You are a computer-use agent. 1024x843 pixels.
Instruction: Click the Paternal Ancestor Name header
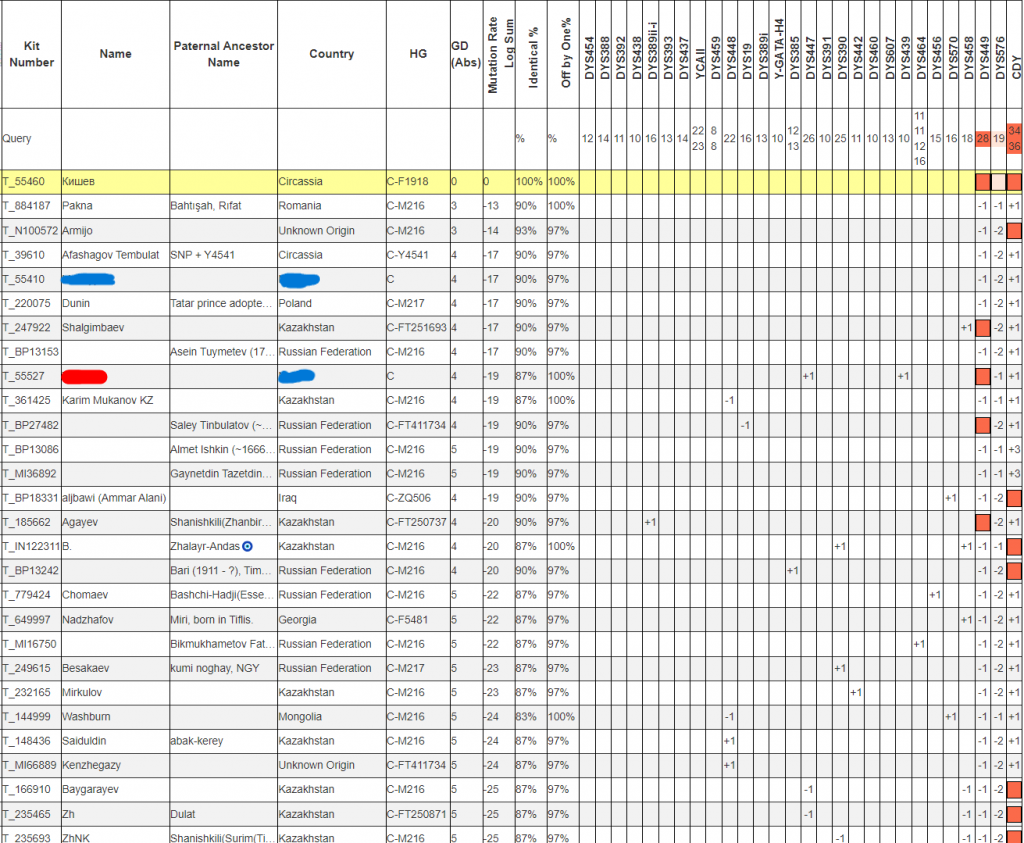(x=223, y=54)
